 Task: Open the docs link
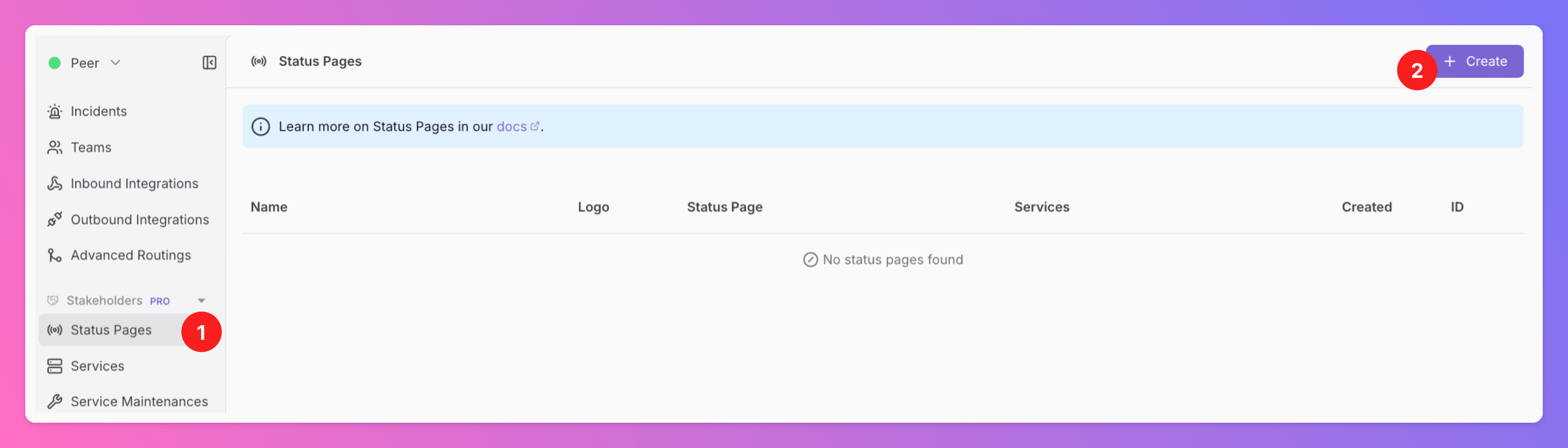(x=511, y=127)
